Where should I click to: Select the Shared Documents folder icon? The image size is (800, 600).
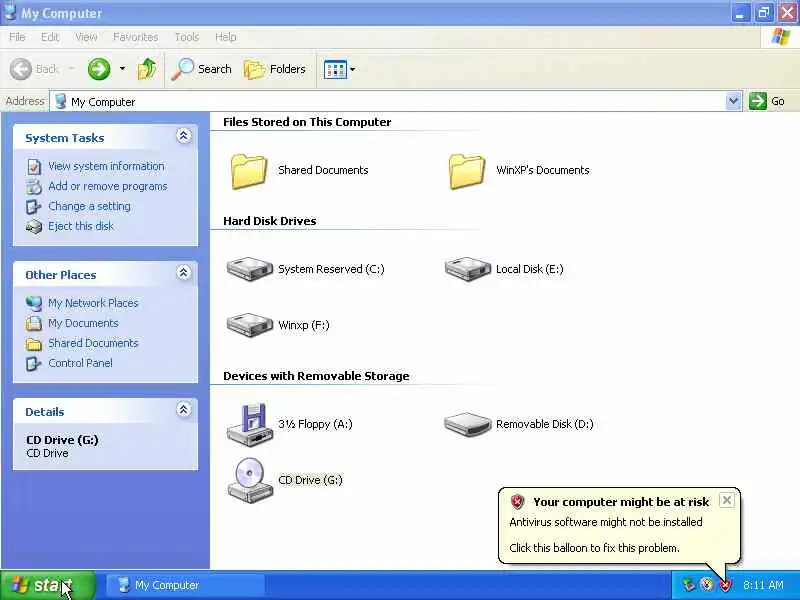click(249, 171)
